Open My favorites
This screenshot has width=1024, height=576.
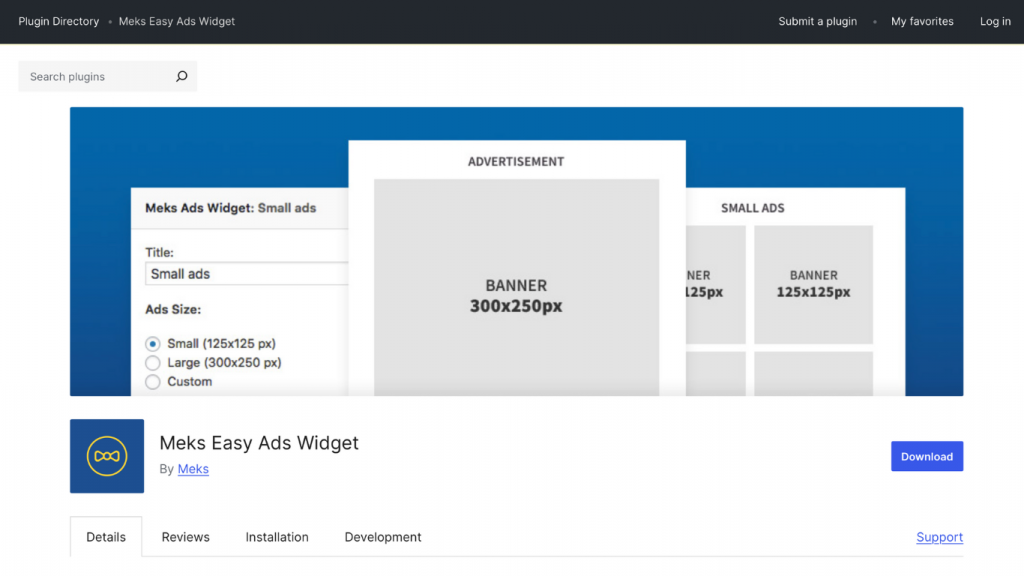pos(921,21)
